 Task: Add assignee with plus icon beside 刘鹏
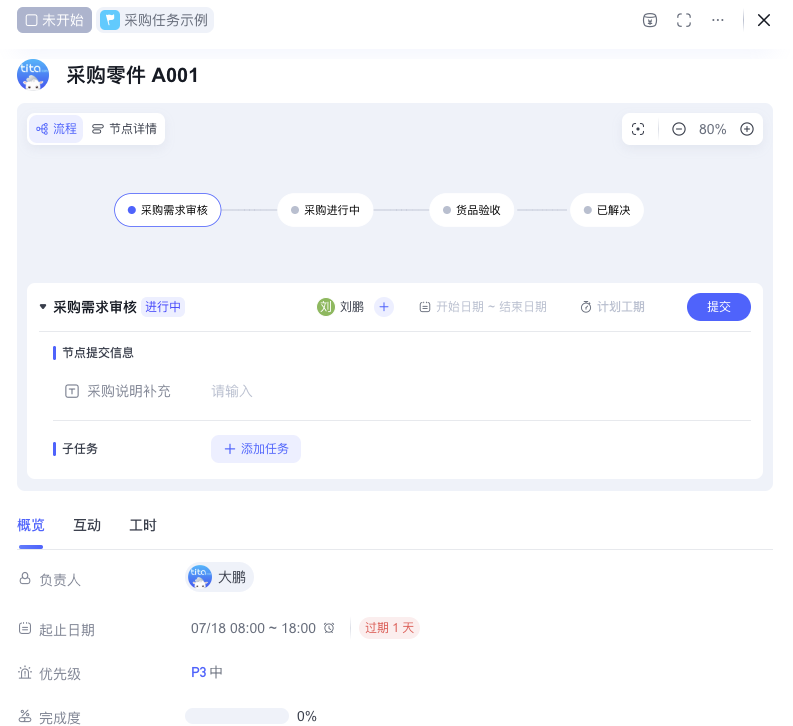pos(384,307)
